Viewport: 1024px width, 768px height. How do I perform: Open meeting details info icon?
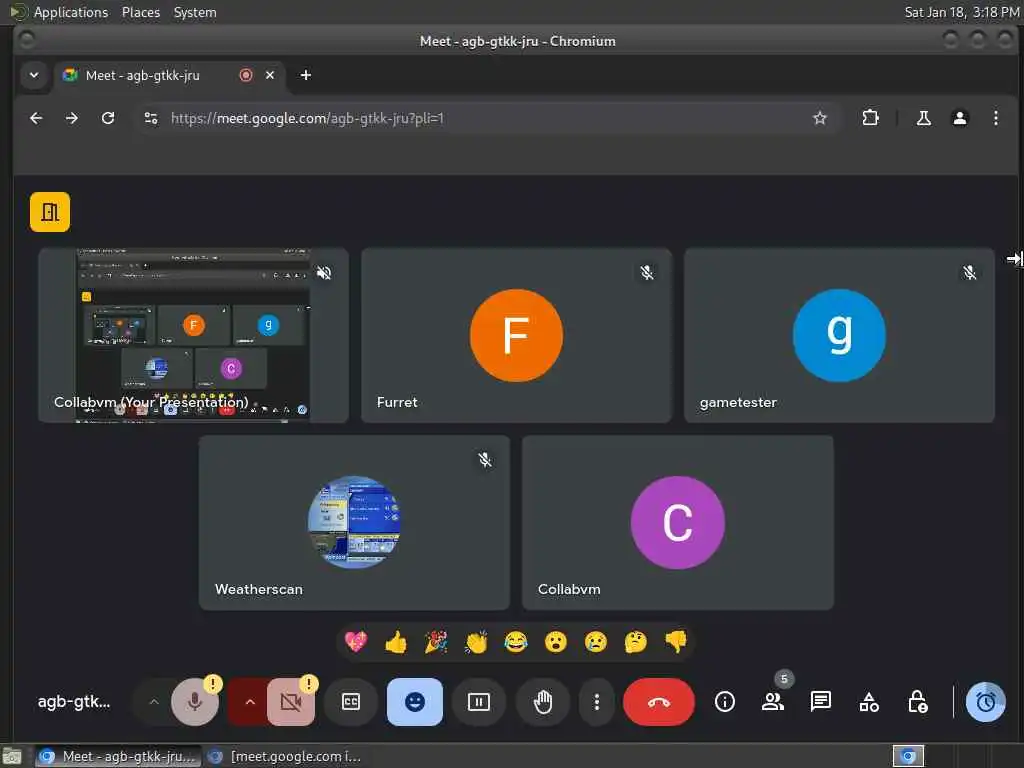pyautogui.click(x=724, y=702)
